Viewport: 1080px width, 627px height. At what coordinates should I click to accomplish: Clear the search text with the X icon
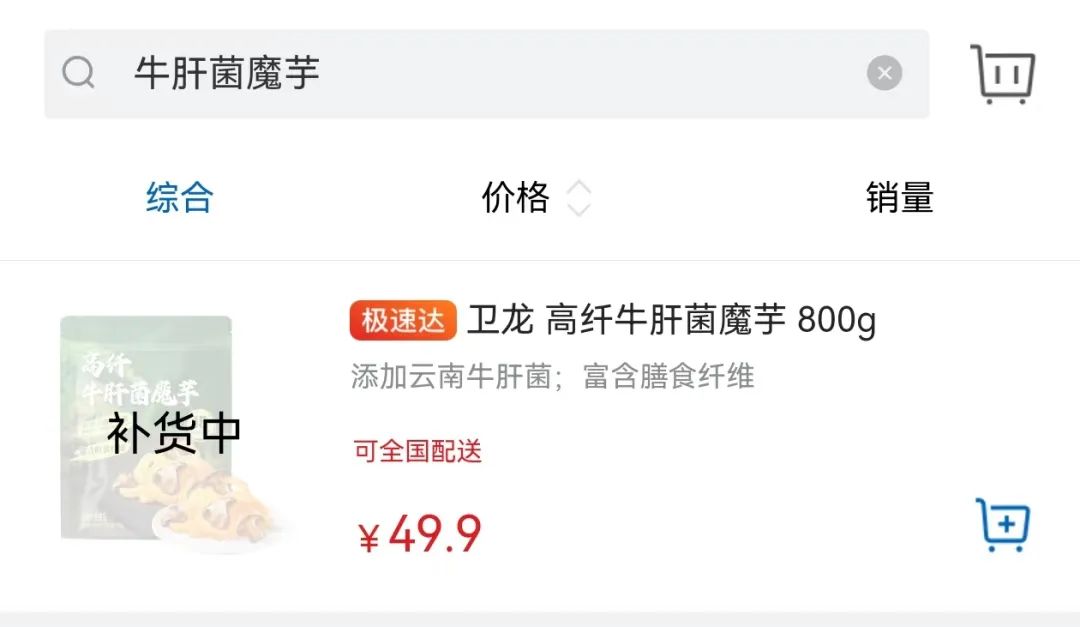(884, 72)
